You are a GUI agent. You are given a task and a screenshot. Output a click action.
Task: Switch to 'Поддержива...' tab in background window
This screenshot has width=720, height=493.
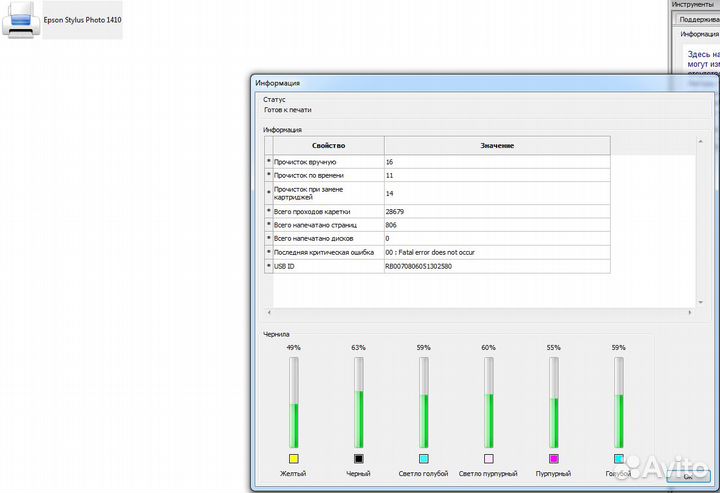(x=698, y=19)
